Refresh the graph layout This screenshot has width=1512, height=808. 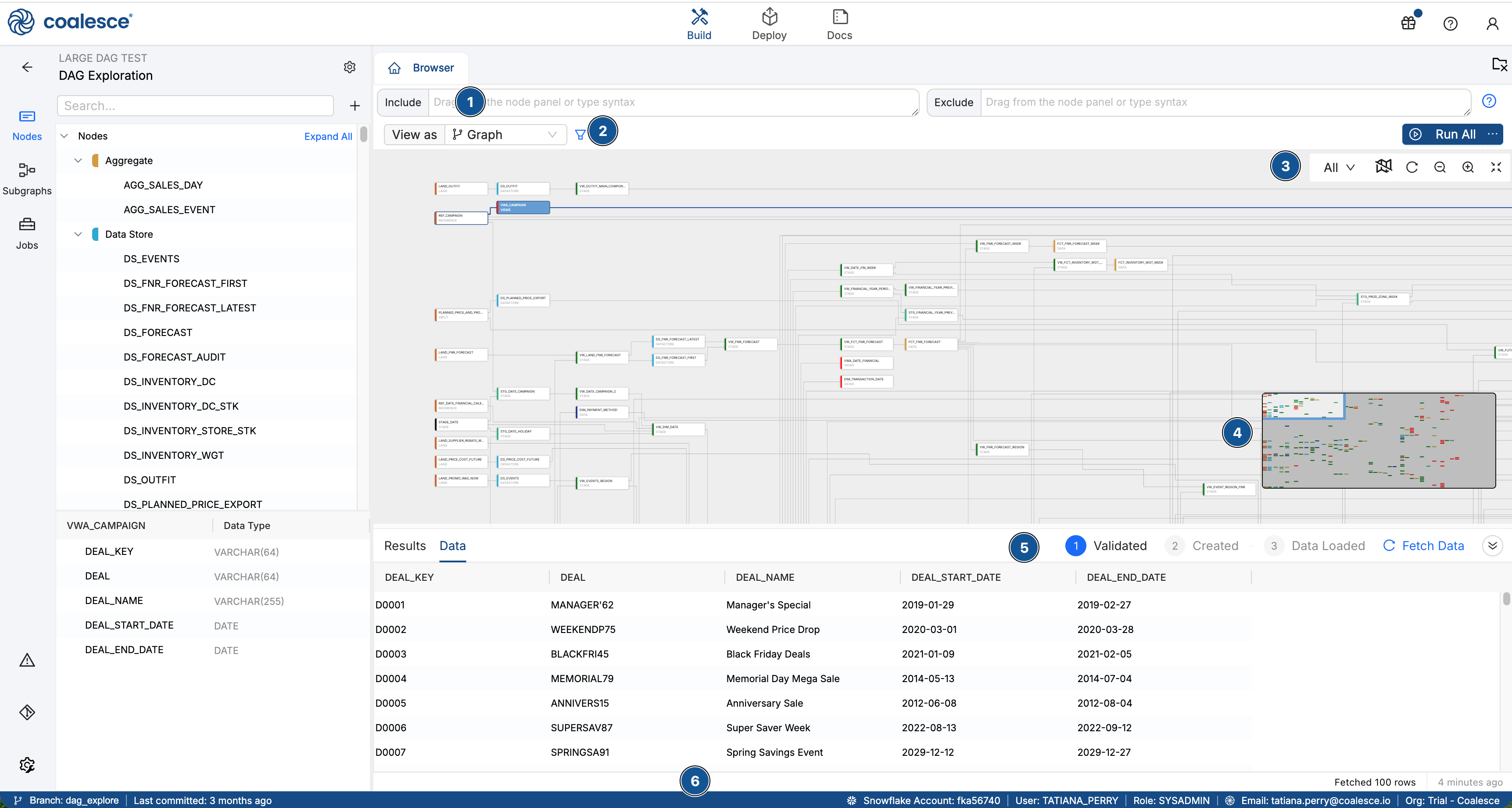[1412, 167]
